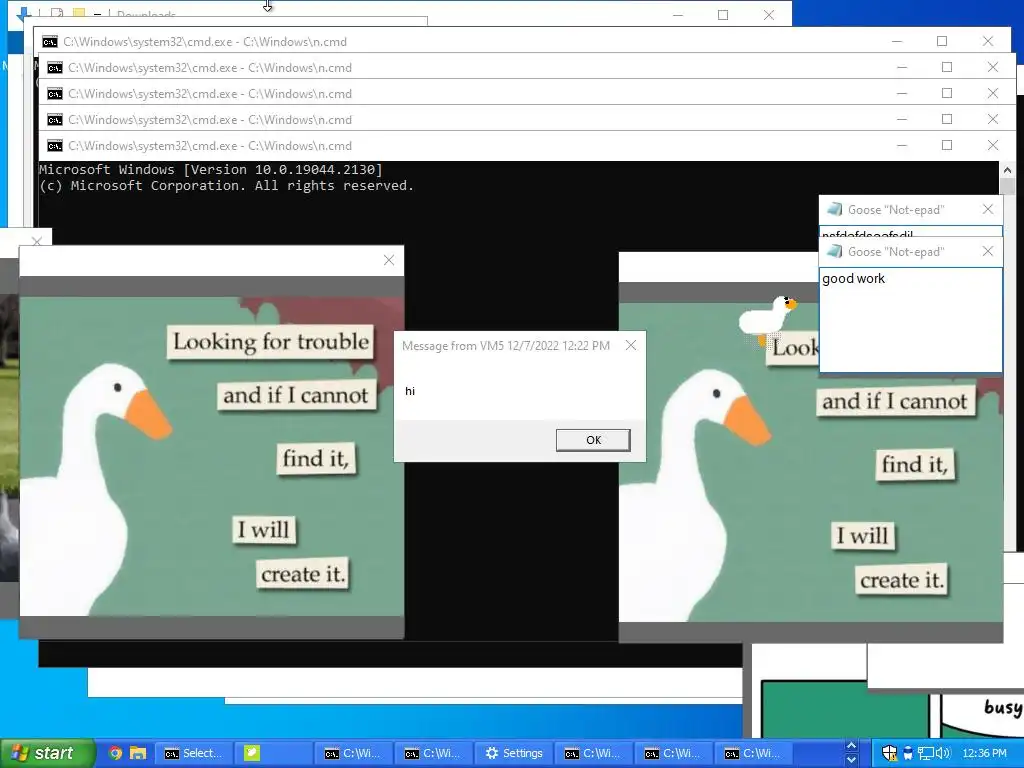
Task: Click the small white goose sprite walking on screen
Action: click(x=767, y=320)
